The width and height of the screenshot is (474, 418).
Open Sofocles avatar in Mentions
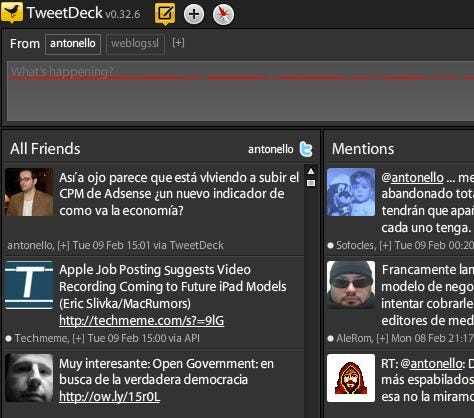(x=351, y=192)
